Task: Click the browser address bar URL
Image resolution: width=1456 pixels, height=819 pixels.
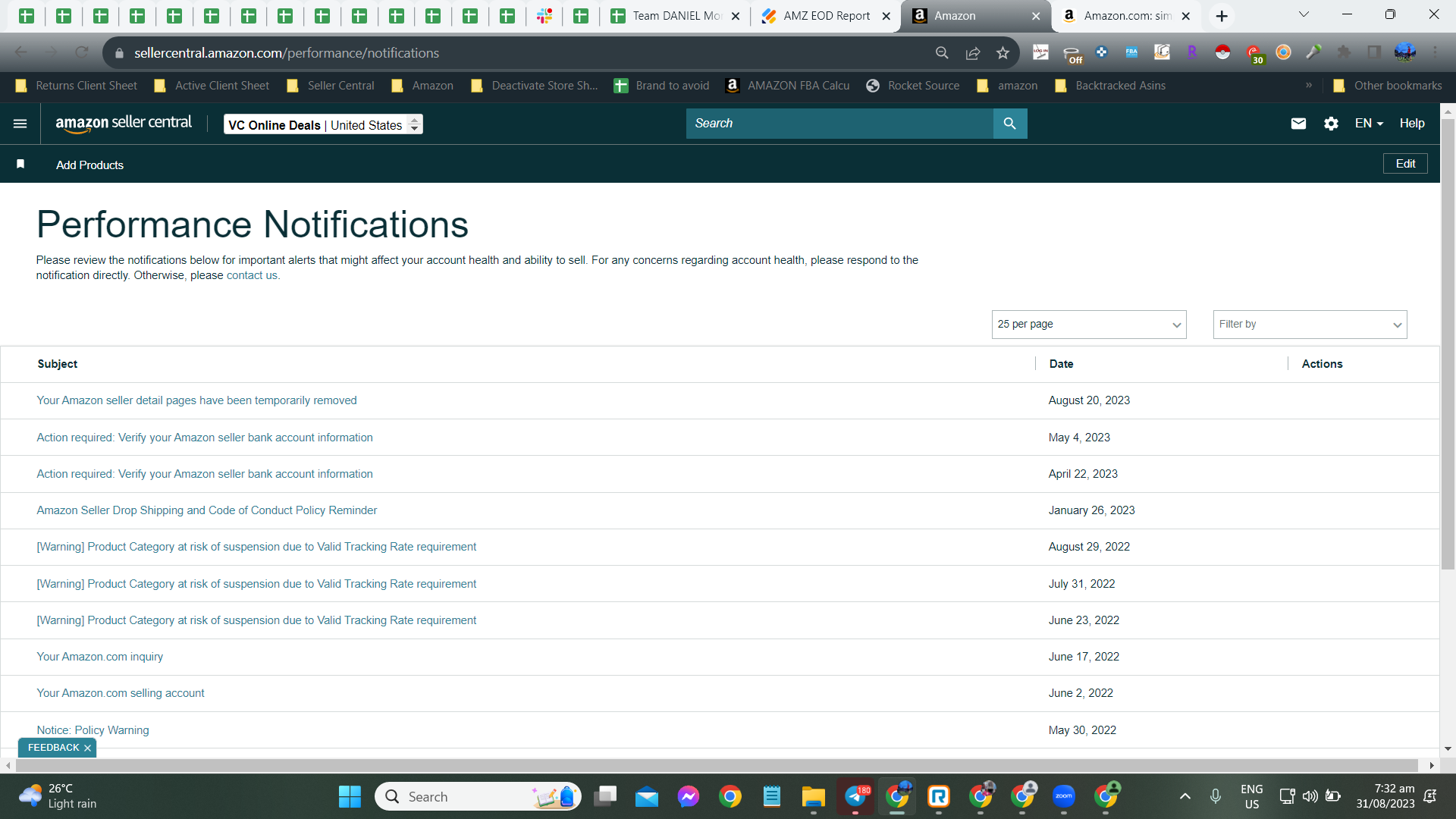Action: [287, 53]
